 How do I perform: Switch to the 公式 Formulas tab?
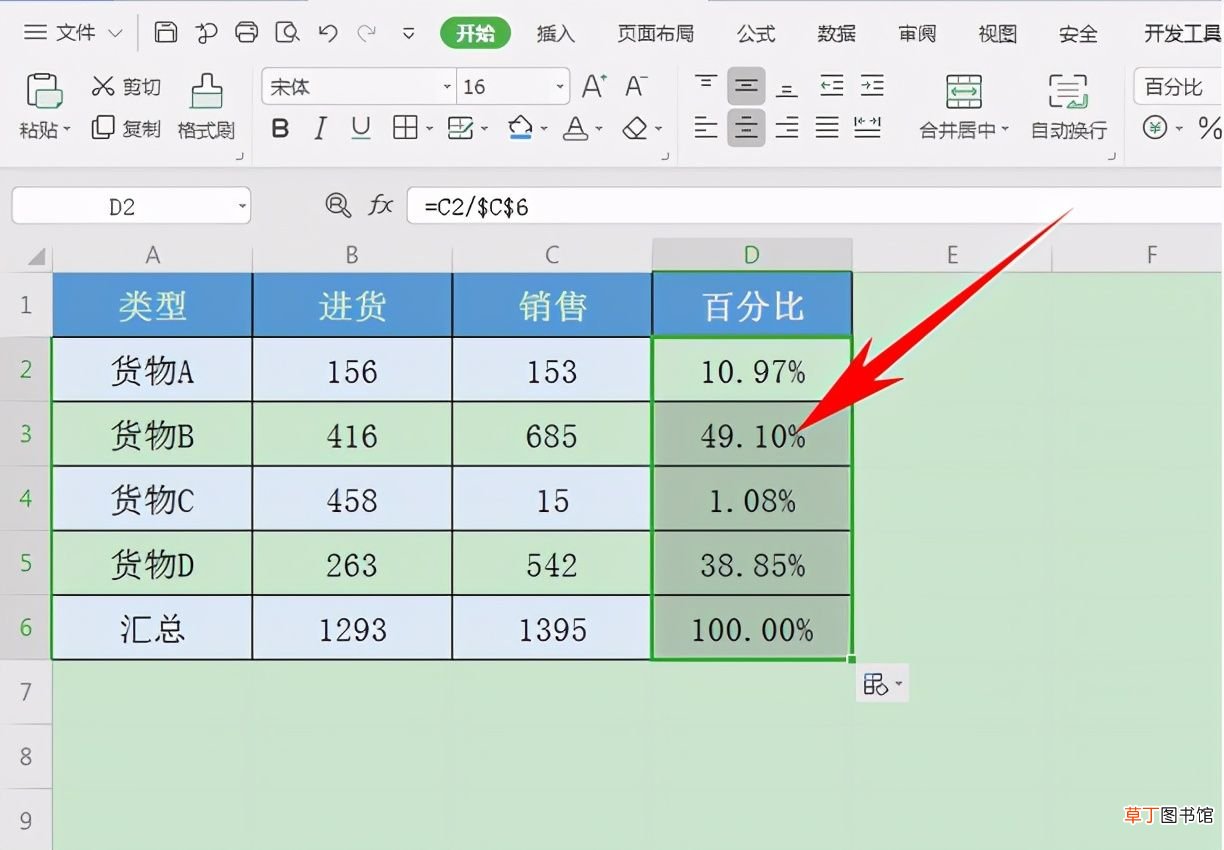[x=756, y=34]
